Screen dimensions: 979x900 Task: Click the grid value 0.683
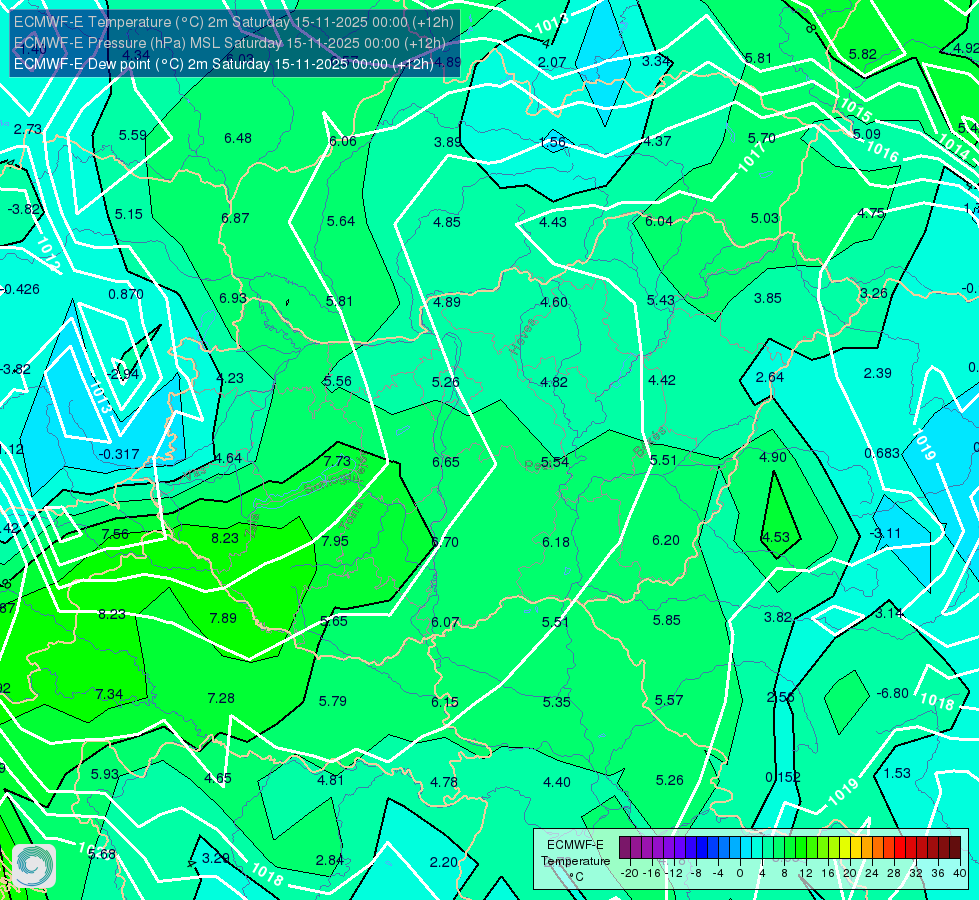coord(882,453)
